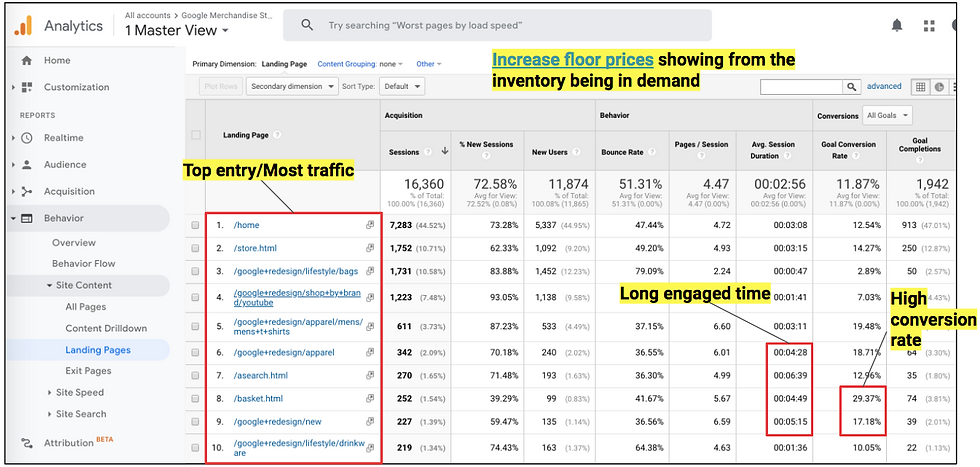Run table search with magnifier button
980x467 pixels.
point(851,87)
